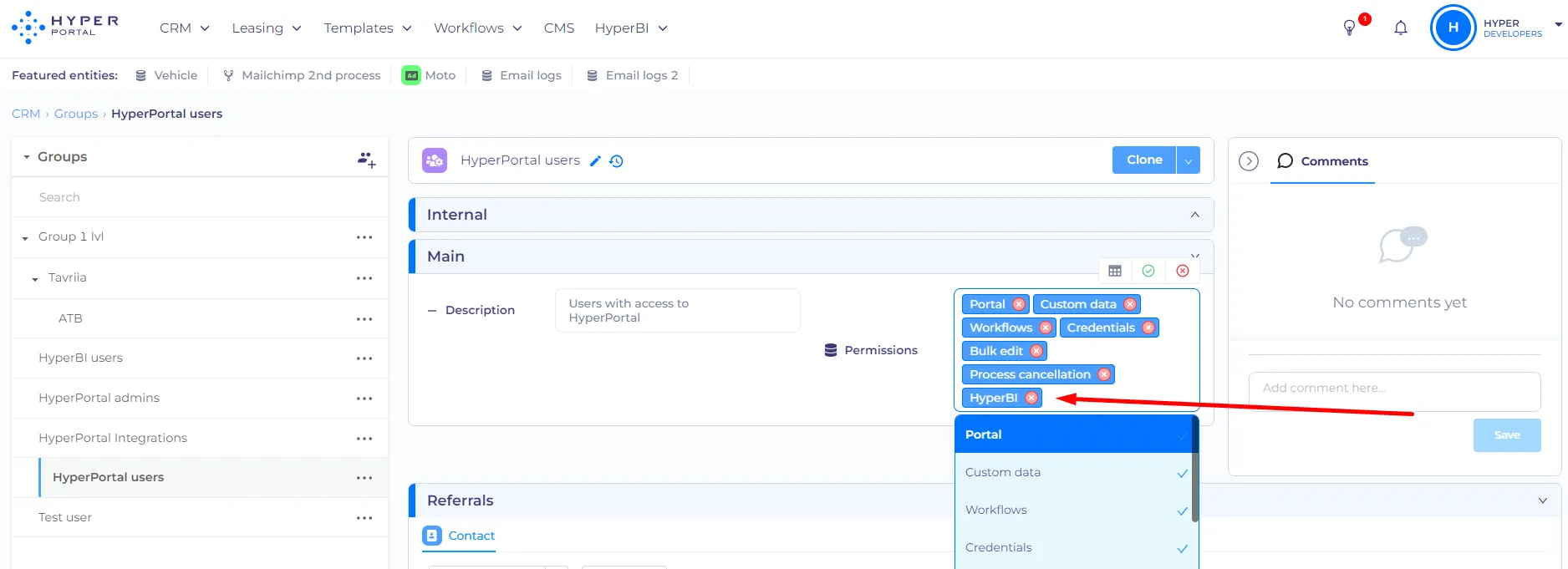Switch to the Contact tab
Viewport: 1568px width, 569px height.
tap(459, 536)
